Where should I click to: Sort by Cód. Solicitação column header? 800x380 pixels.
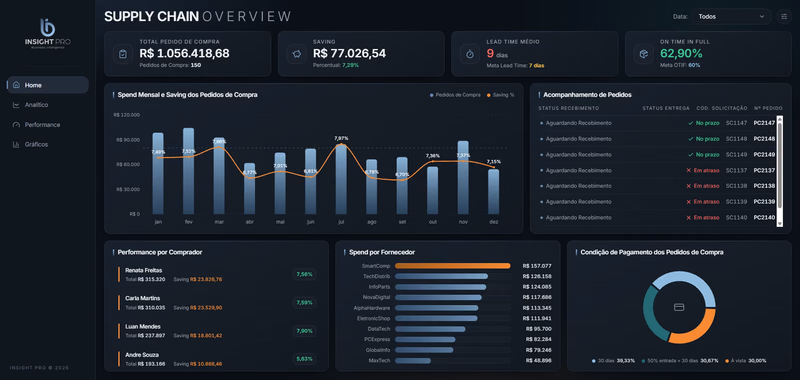(x=721, y=108)
